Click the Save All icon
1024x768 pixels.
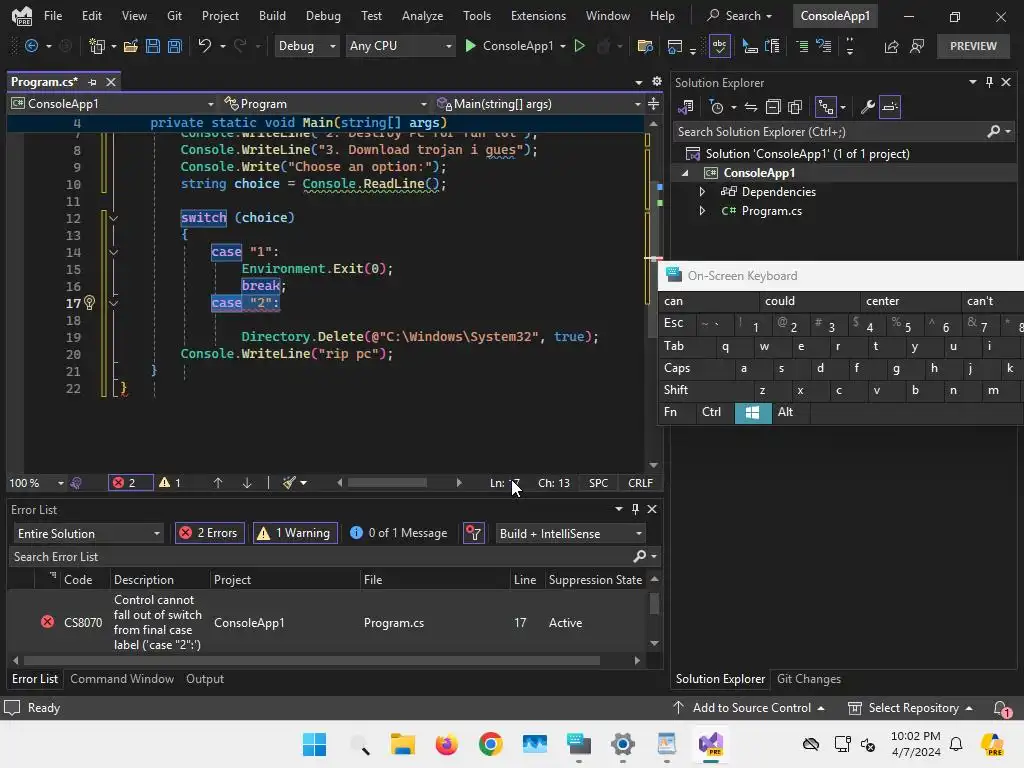tap(174, 46)
